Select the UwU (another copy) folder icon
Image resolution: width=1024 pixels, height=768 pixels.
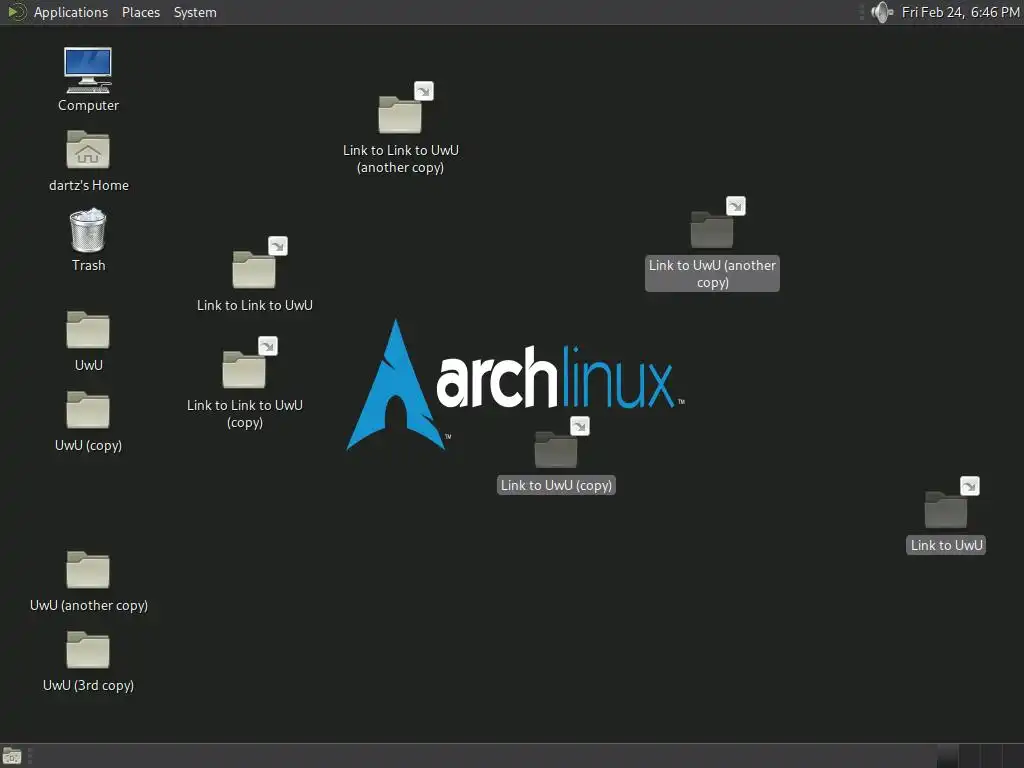pos(88,570)
